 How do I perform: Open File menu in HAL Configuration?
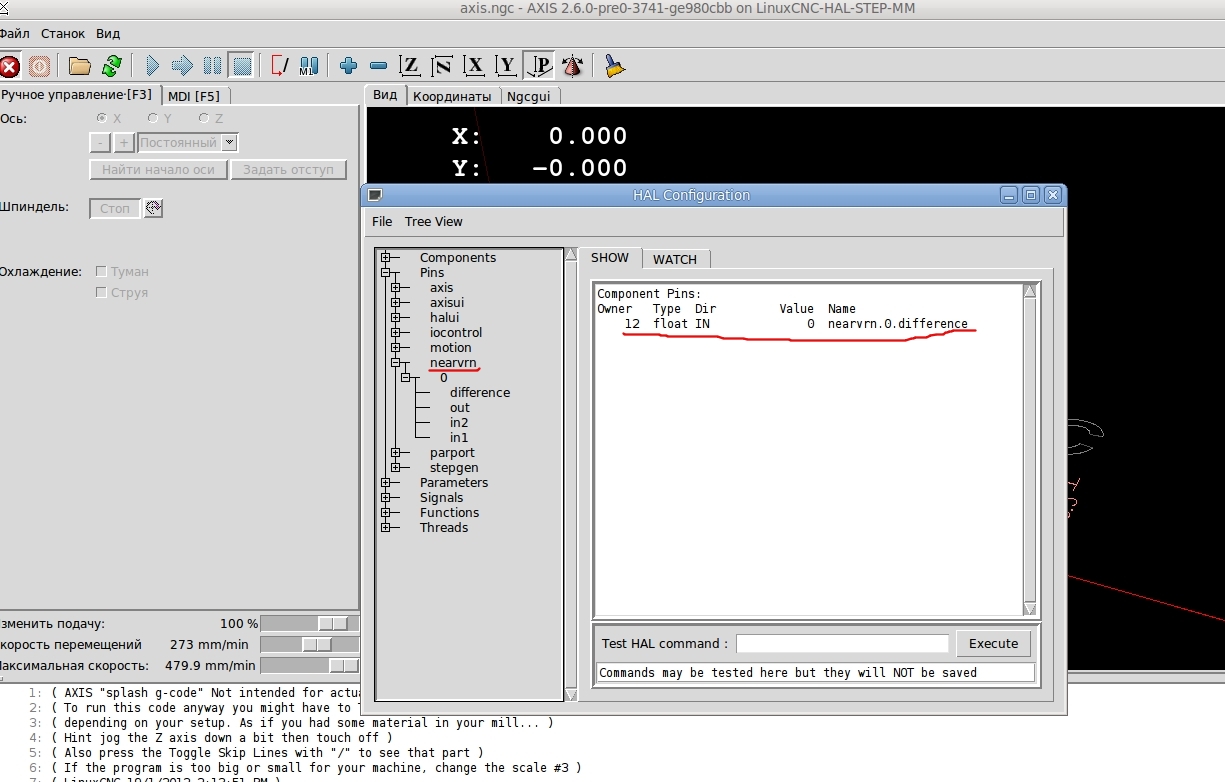tap(382, 222)
